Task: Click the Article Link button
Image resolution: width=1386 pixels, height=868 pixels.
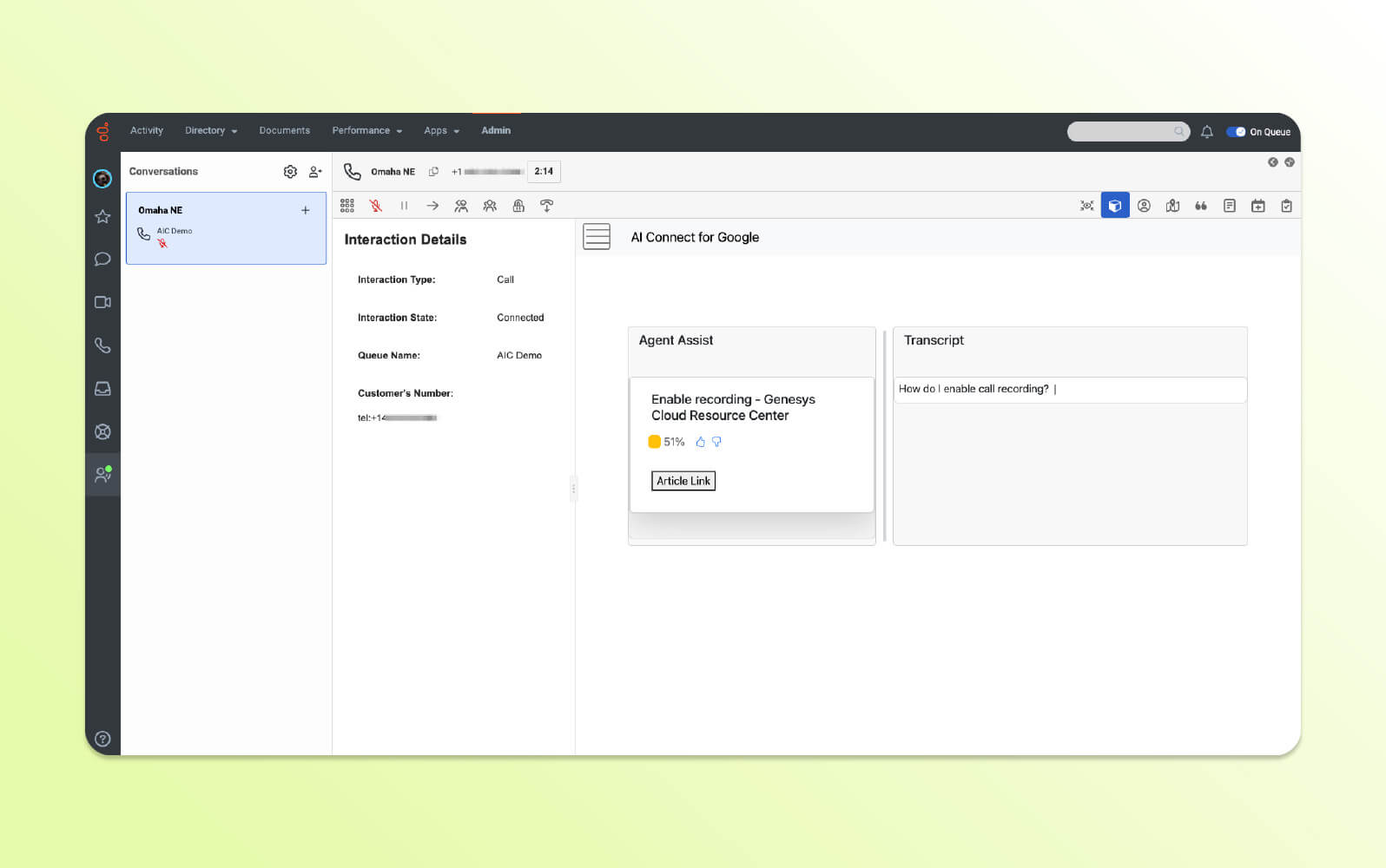Action: 683,481
